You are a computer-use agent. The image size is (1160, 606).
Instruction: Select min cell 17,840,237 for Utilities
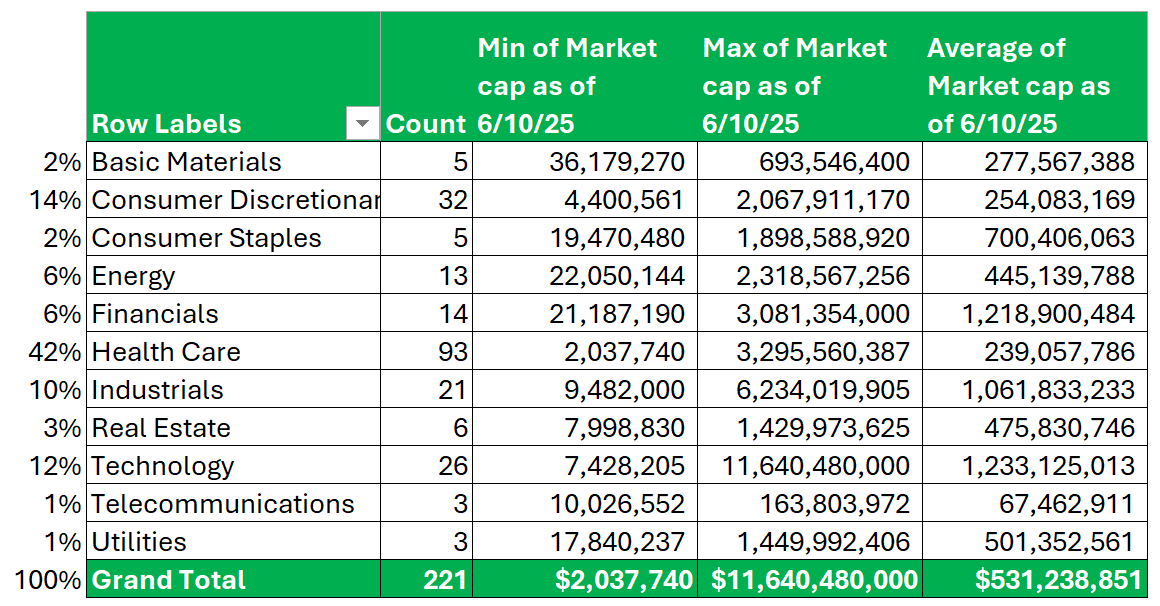[584, 541]
